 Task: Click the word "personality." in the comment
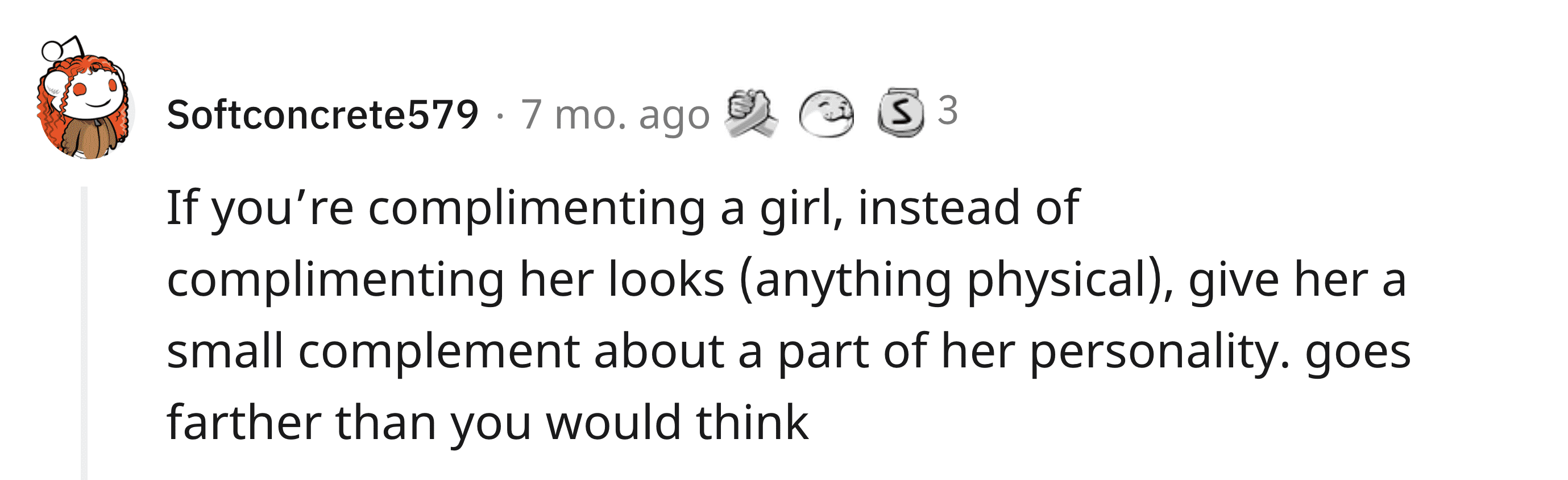tap(1160, 353)
